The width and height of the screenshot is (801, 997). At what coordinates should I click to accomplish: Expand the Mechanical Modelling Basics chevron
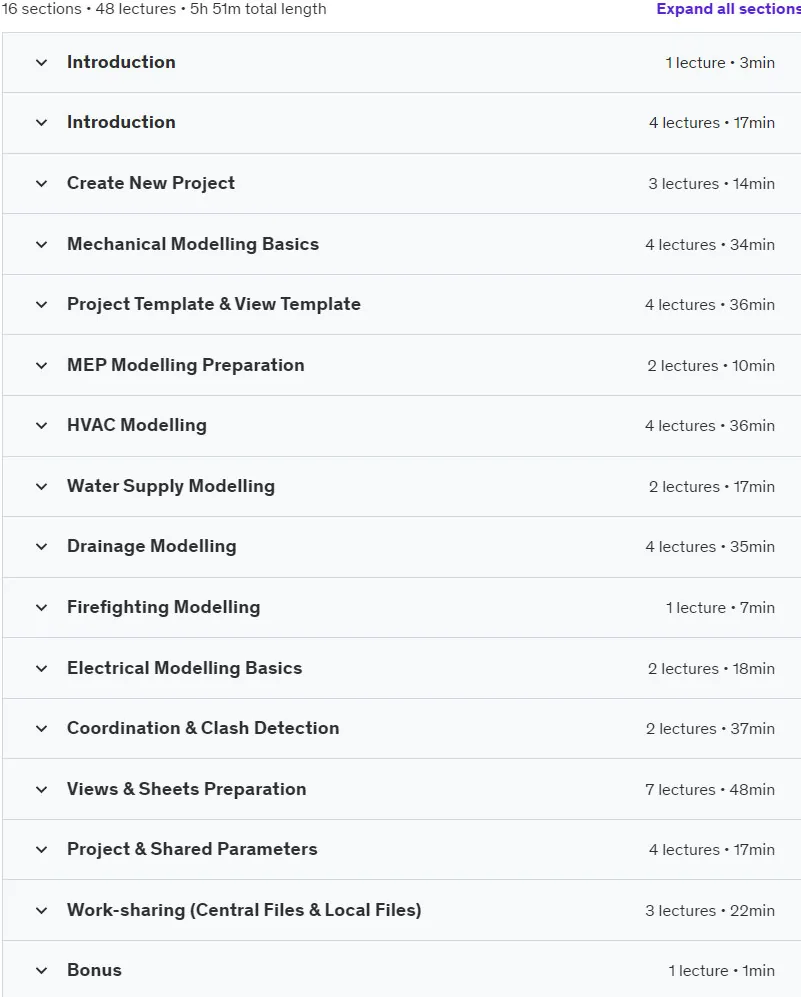coord(41,245)
